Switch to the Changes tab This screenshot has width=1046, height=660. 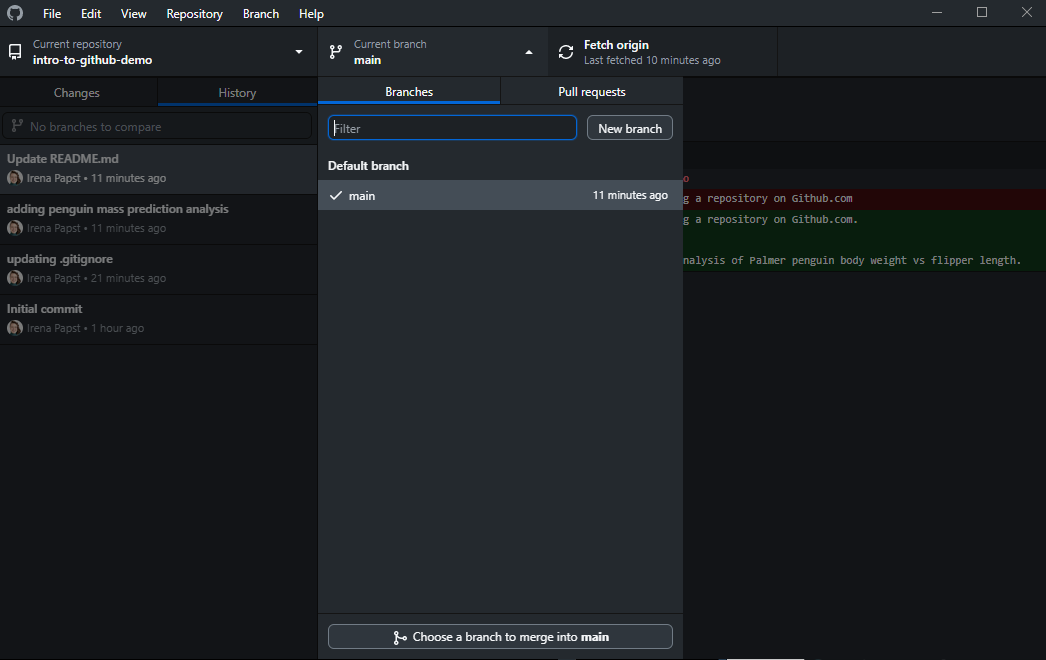click(77, 93)
